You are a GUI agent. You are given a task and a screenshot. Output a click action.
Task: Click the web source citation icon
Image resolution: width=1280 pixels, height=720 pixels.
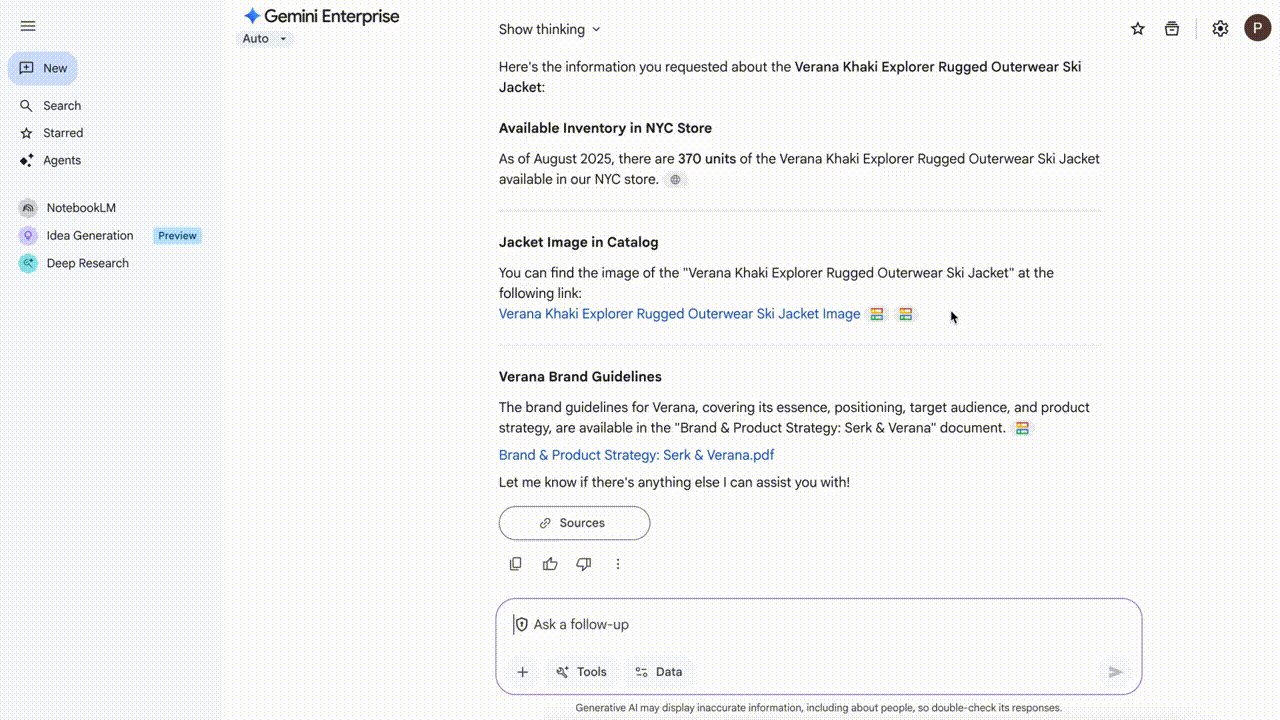point(676,180)
